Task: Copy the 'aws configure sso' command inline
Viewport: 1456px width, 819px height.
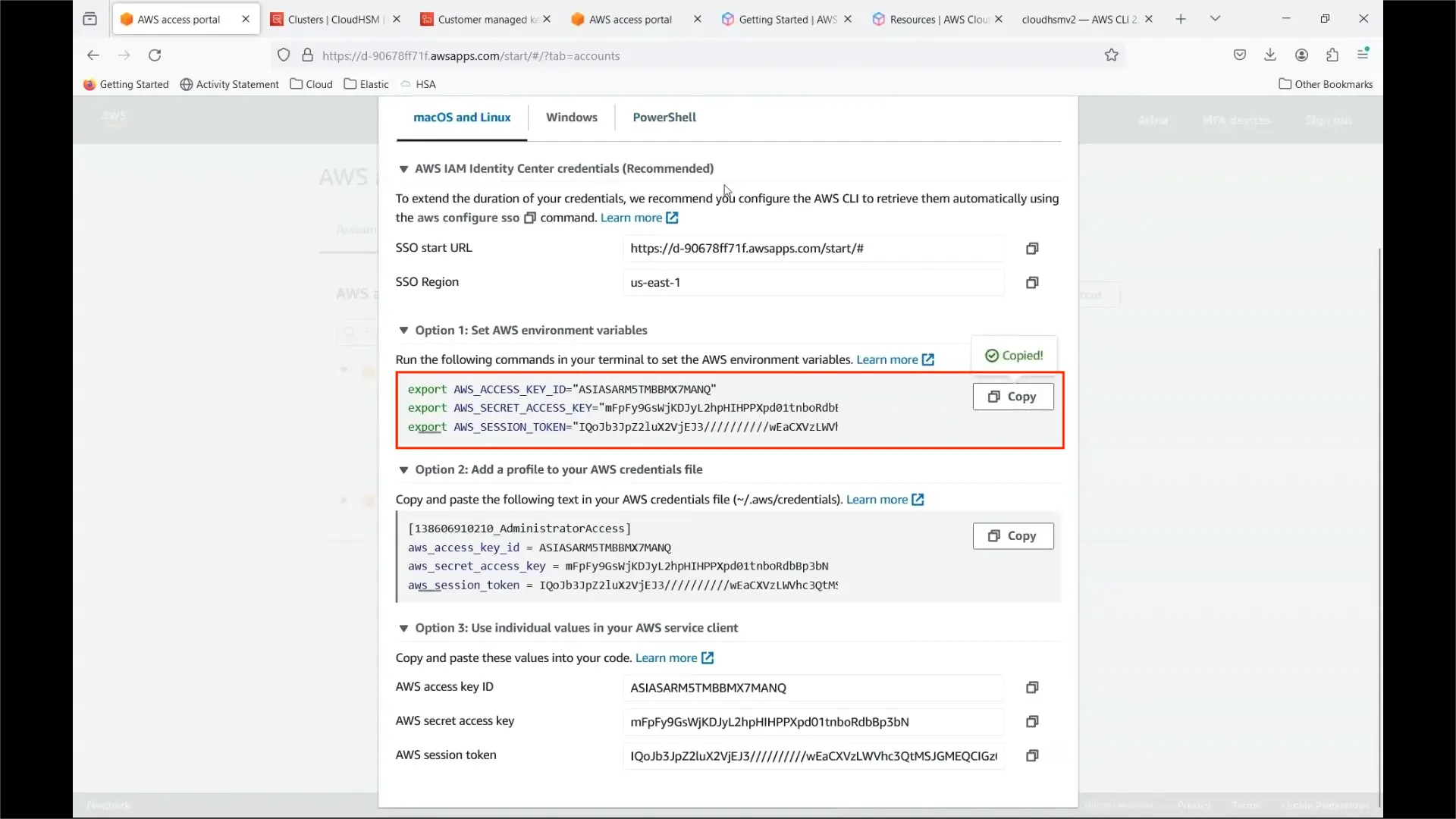Action: point(530,218)
